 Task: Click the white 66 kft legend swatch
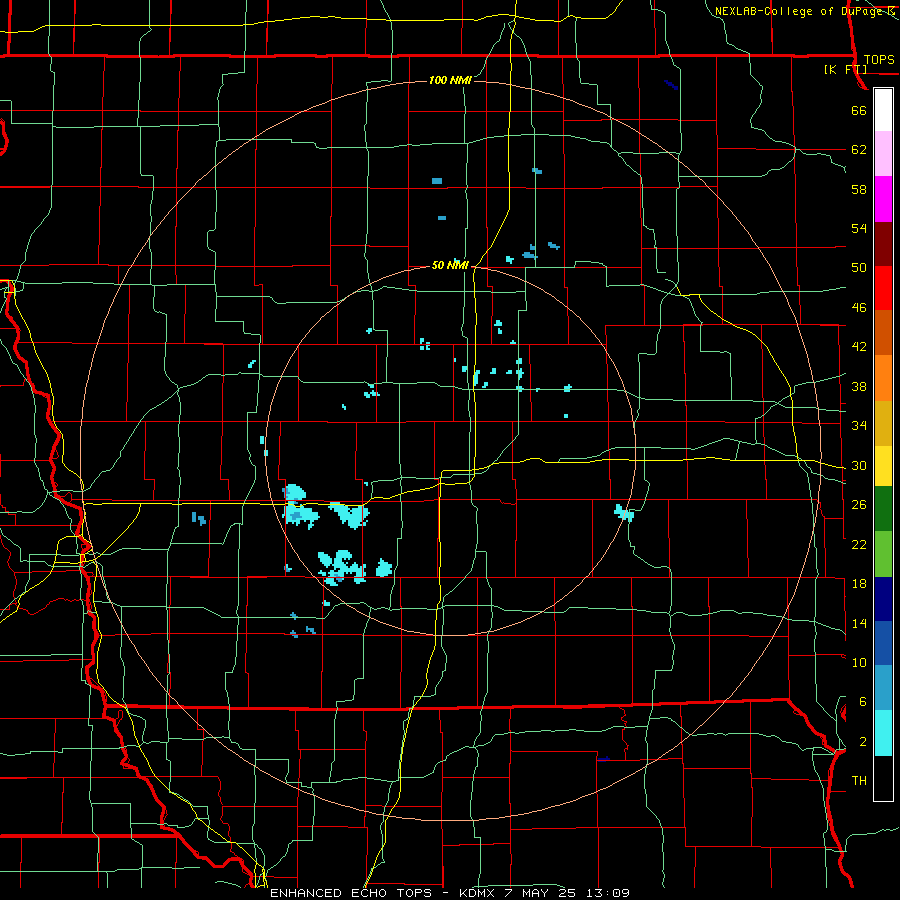(x=883, y=110)
